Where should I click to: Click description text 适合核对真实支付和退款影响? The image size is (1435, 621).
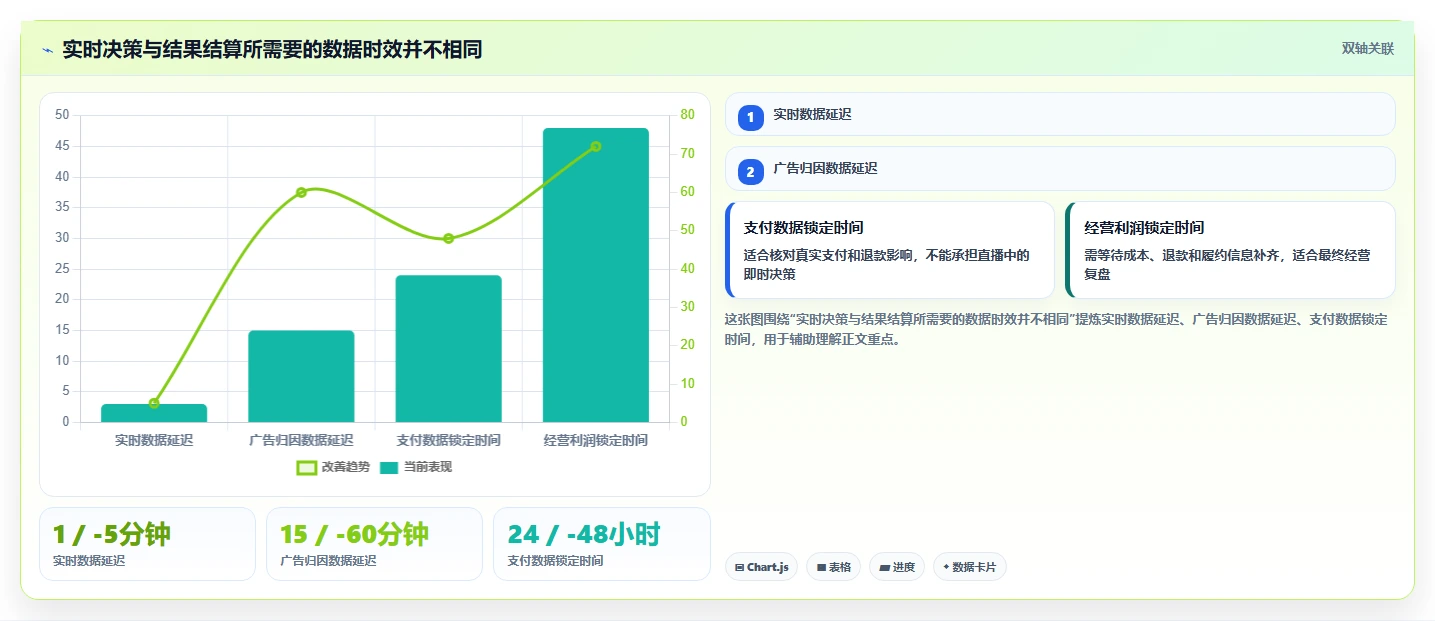coord(886,265)
